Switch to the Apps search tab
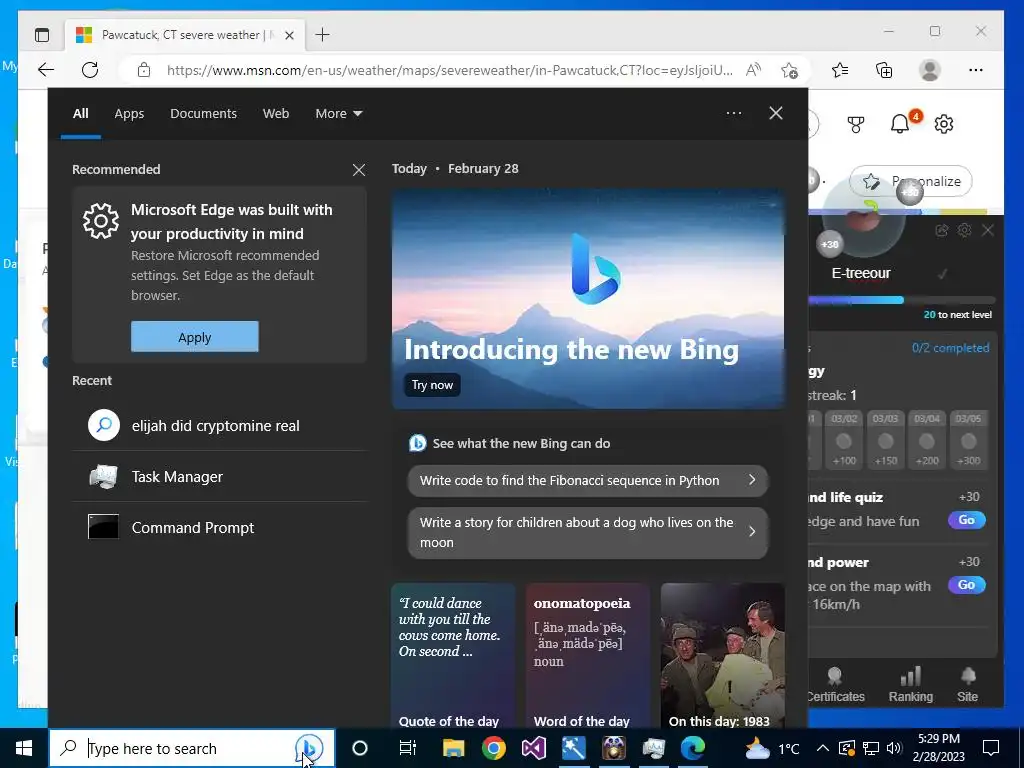The width and height of the screenshot is (1024, 768). click(x=129, y=114)
